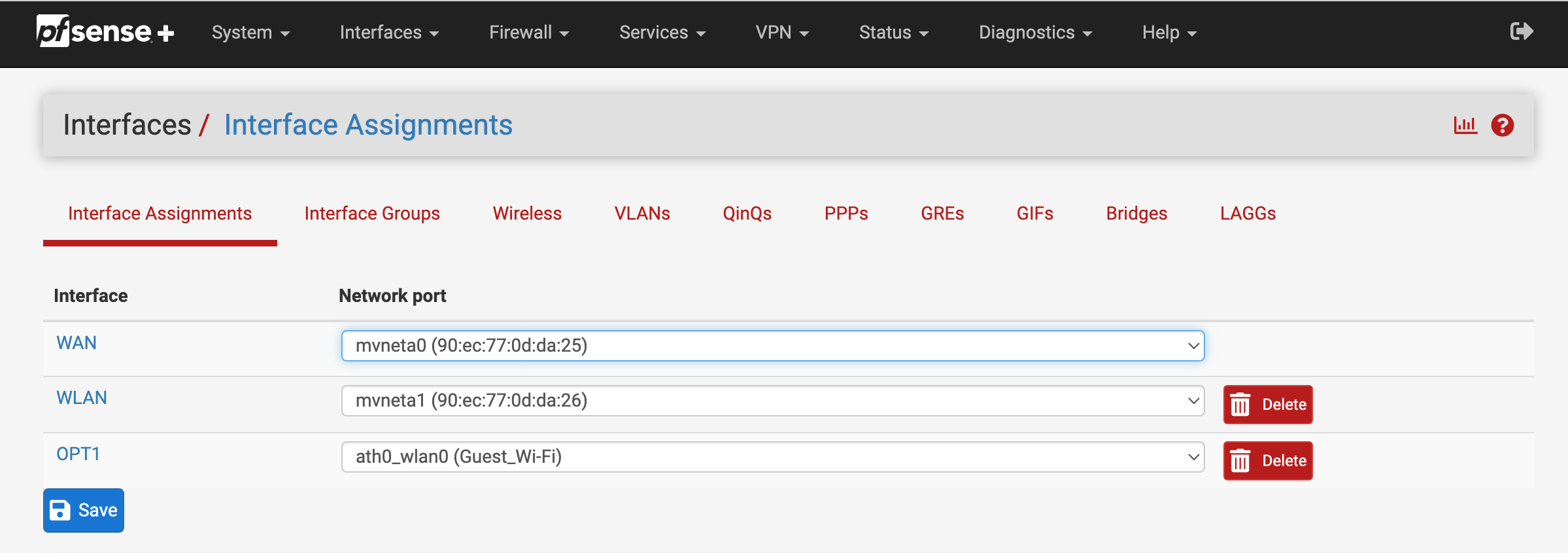Screen dimensions: 1568x553
Task: Delete the OPT1 interface assignment
Action: [x=1267, y=461]
